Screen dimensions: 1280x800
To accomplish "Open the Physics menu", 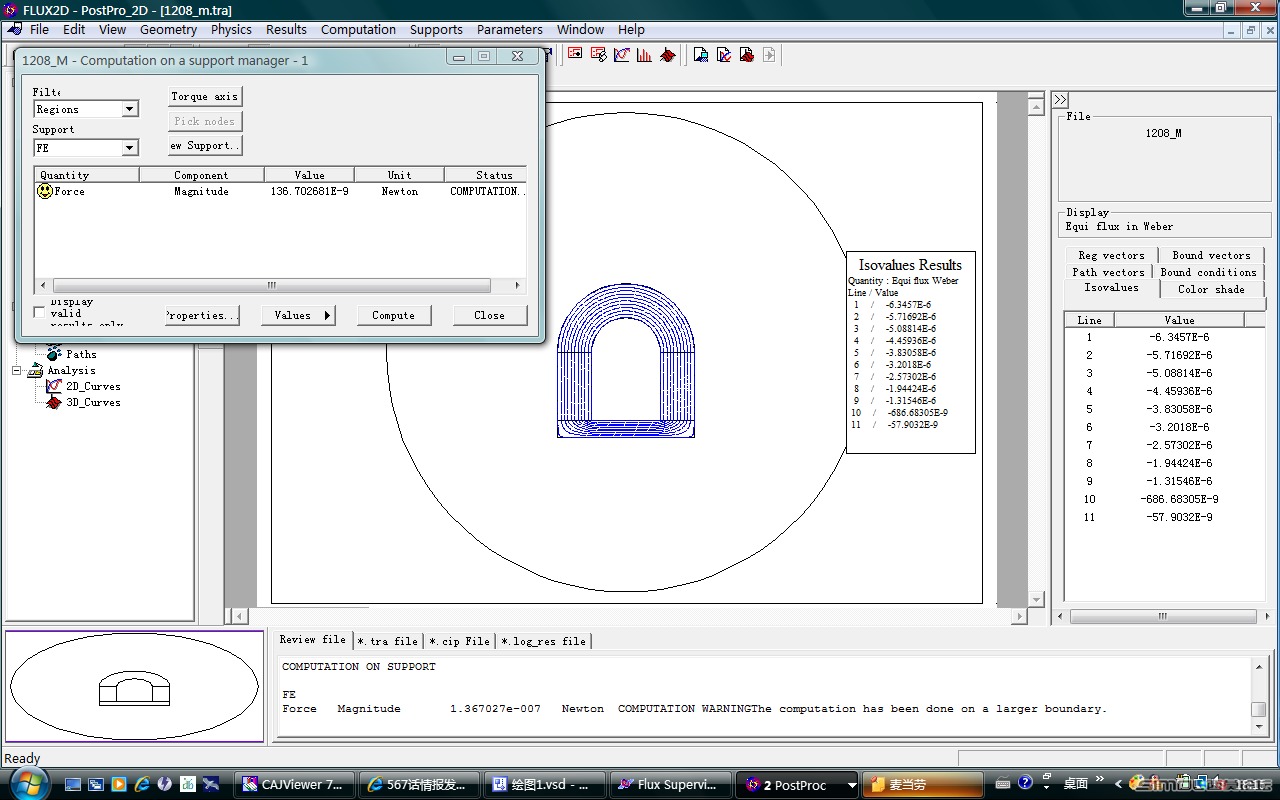I will pos(231,29).
